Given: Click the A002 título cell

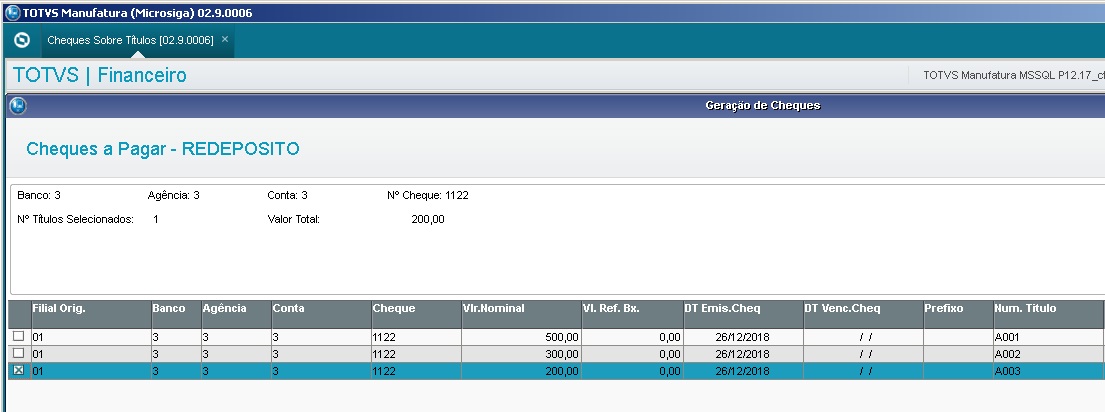Looking at the screenshot, I should pos(1049,354).
